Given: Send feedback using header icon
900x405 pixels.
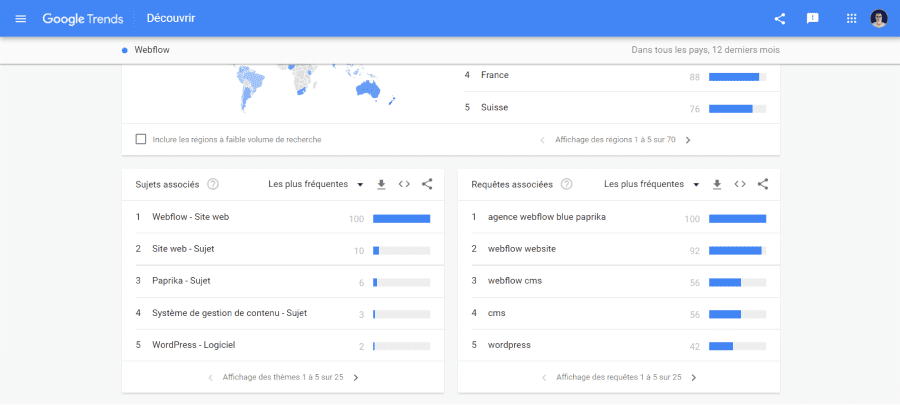Looking at the screenshot, I should pos(812,18).
